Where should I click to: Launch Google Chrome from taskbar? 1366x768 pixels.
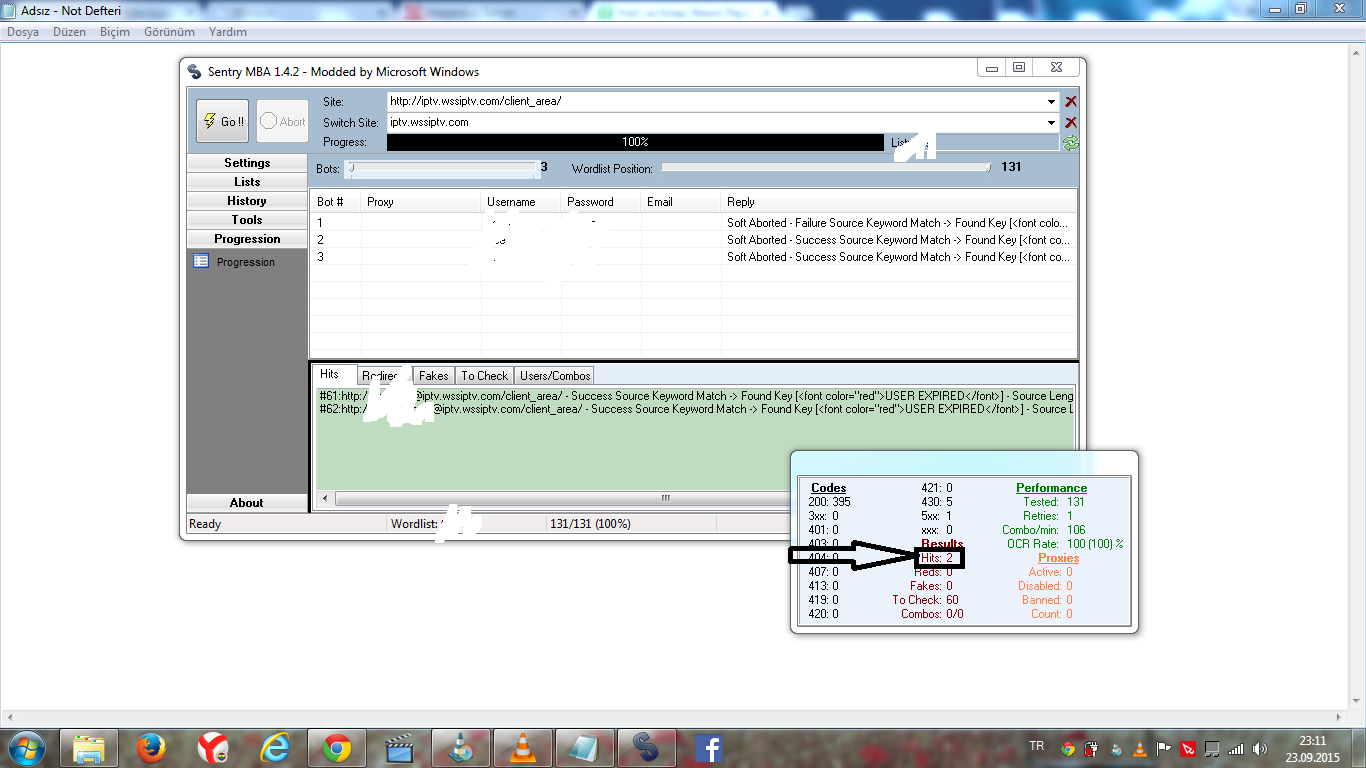click(x=336, y=748)
